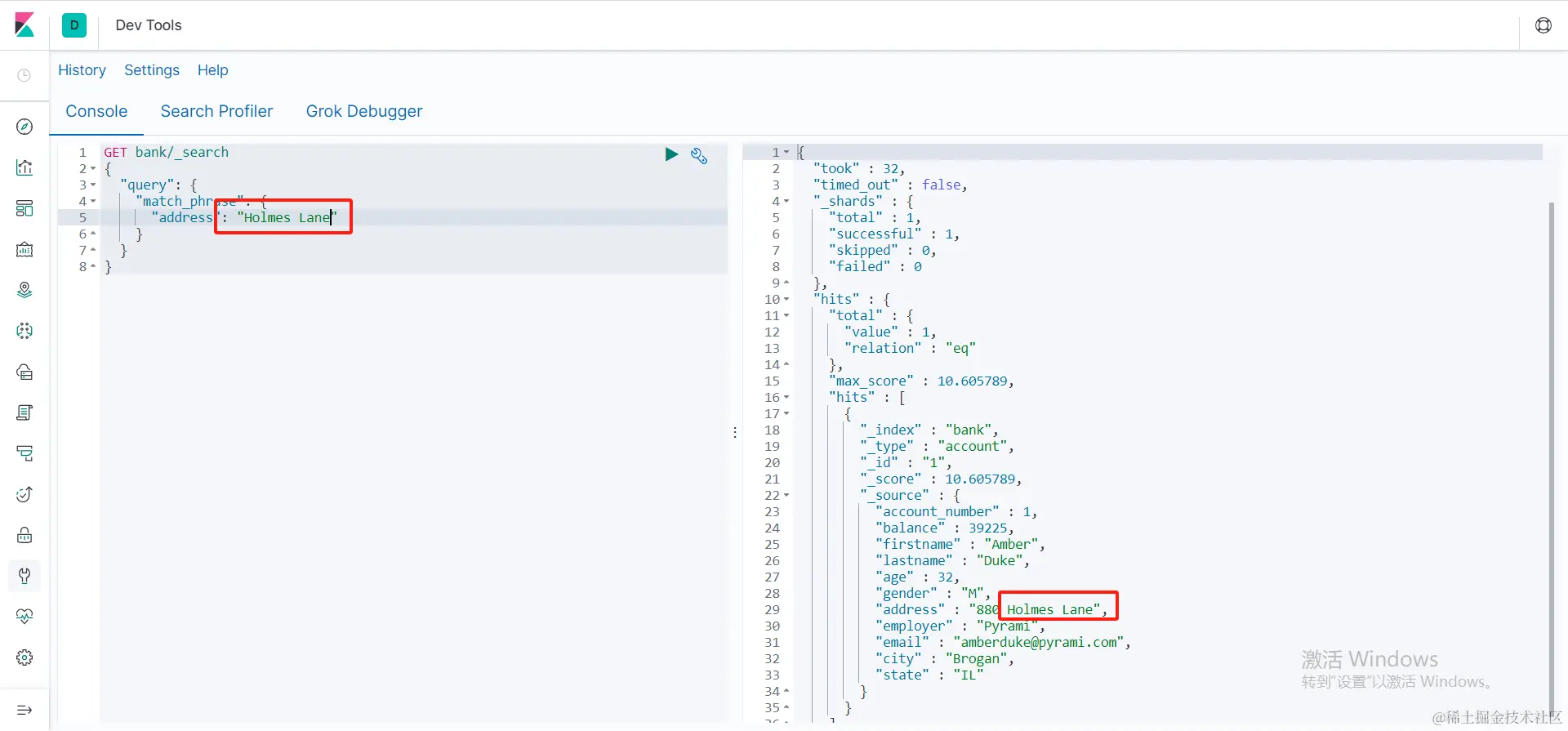Click the "employer" : "Pyrami" line
The width and height of the screenshot is (1568, 731).
click(x=960, y=626)
